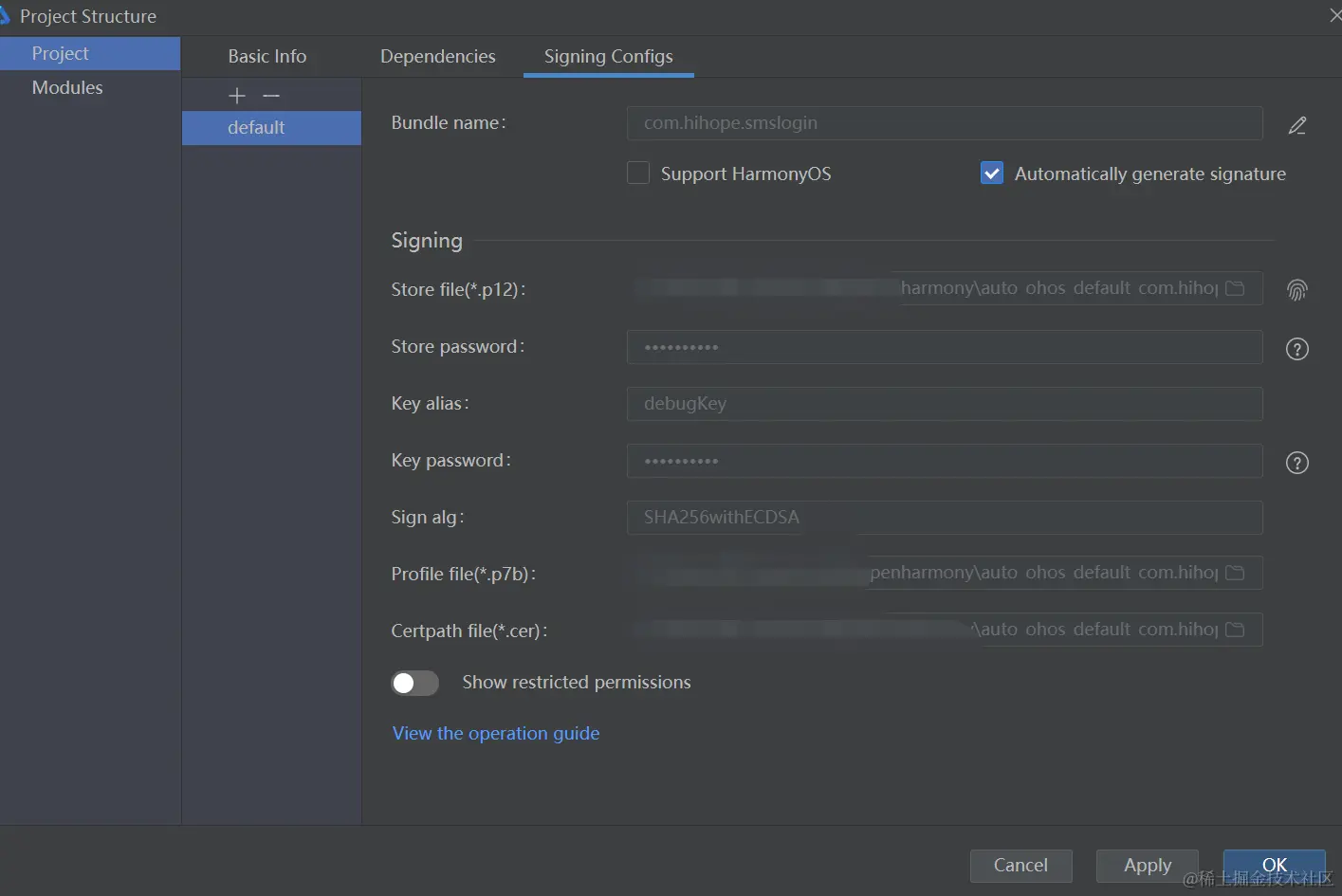The height and width of the screenshot is (896, 1342).
Task: Click the edit bundle name pencil icon
Action: point(1297,125)
